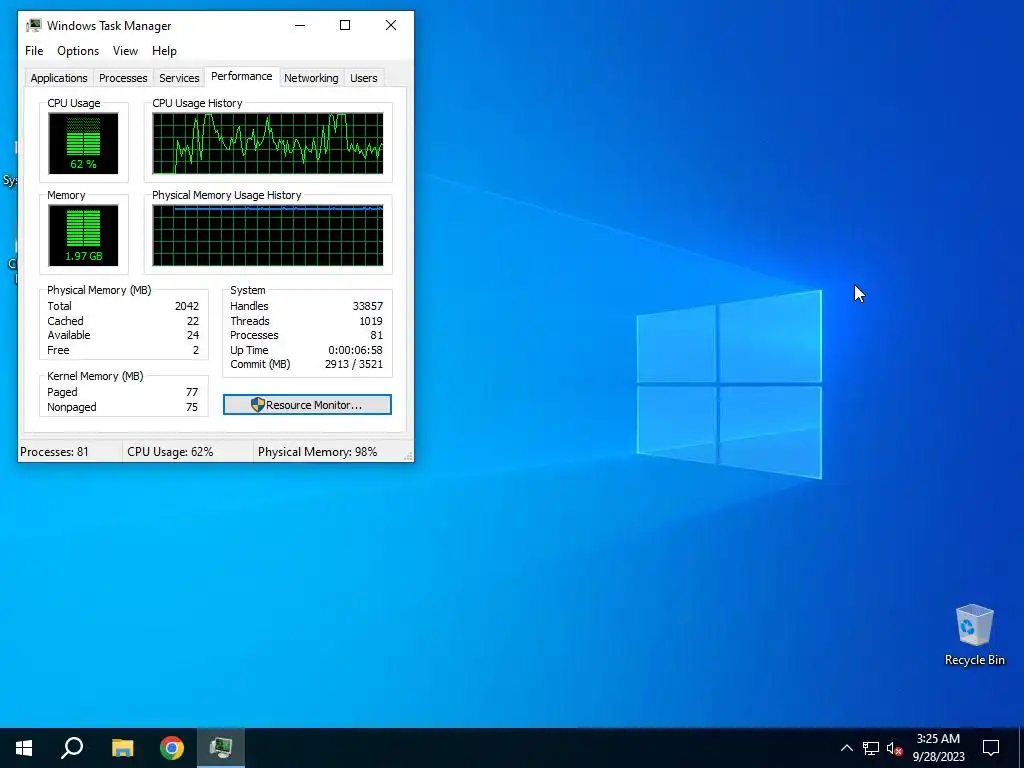
Task: Open the View menu
Action: click(x=125, y=51)
